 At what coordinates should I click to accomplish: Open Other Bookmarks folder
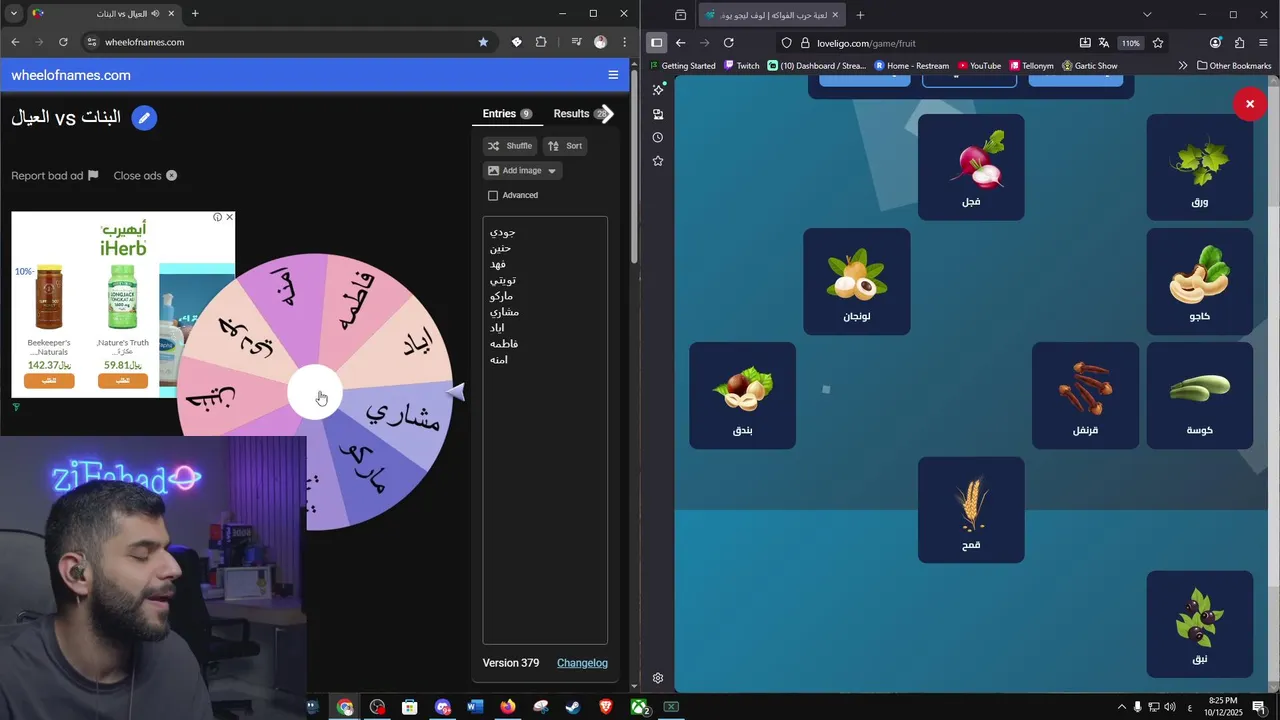pyautogui.click(x=1234, y=66)
